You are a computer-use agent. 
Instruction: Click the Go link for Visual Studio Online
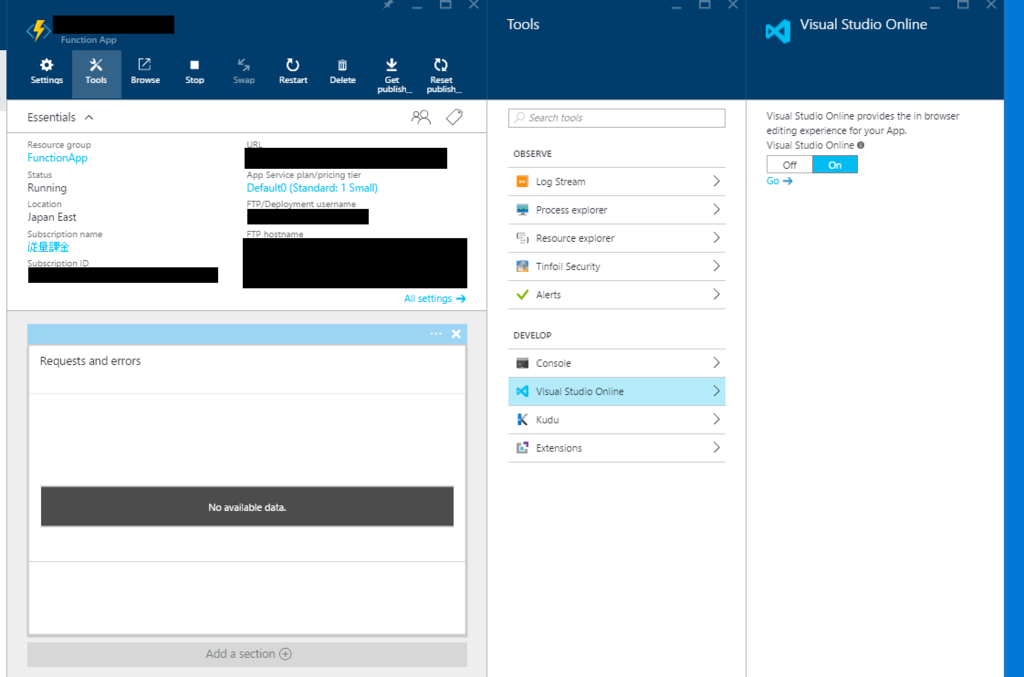click(779, 181)
